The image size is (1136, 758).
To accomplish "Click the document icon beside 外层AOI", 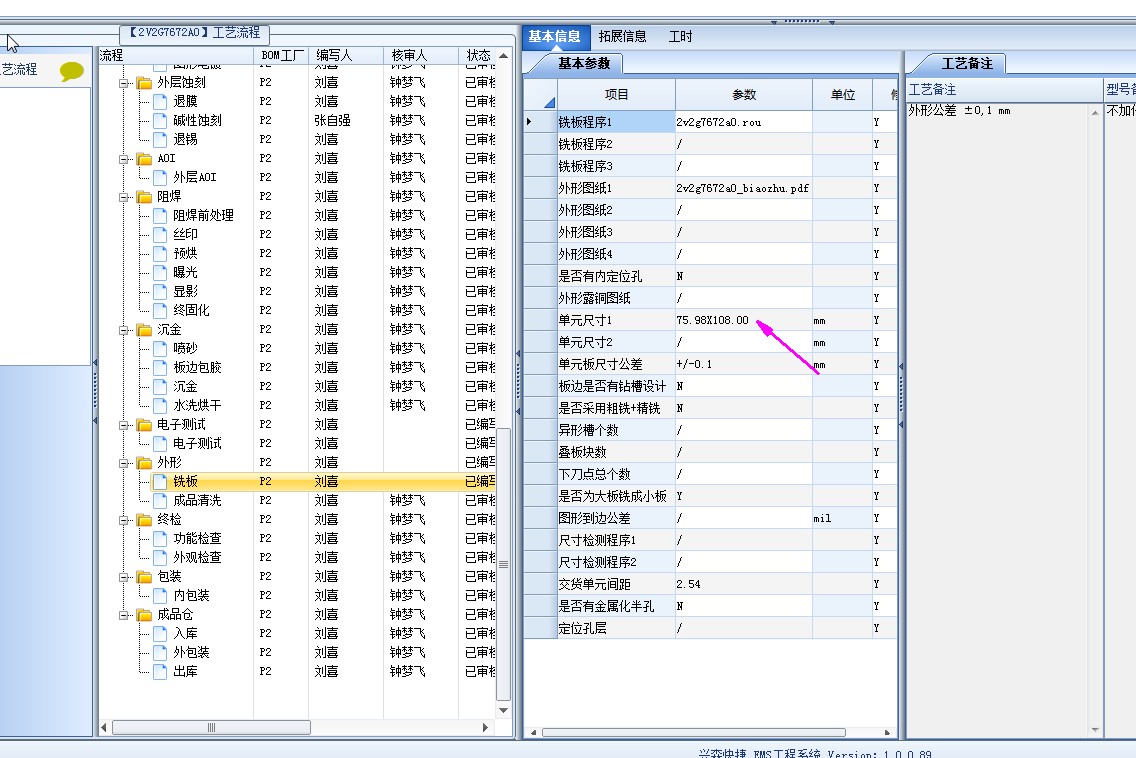I will coord(160,177).
